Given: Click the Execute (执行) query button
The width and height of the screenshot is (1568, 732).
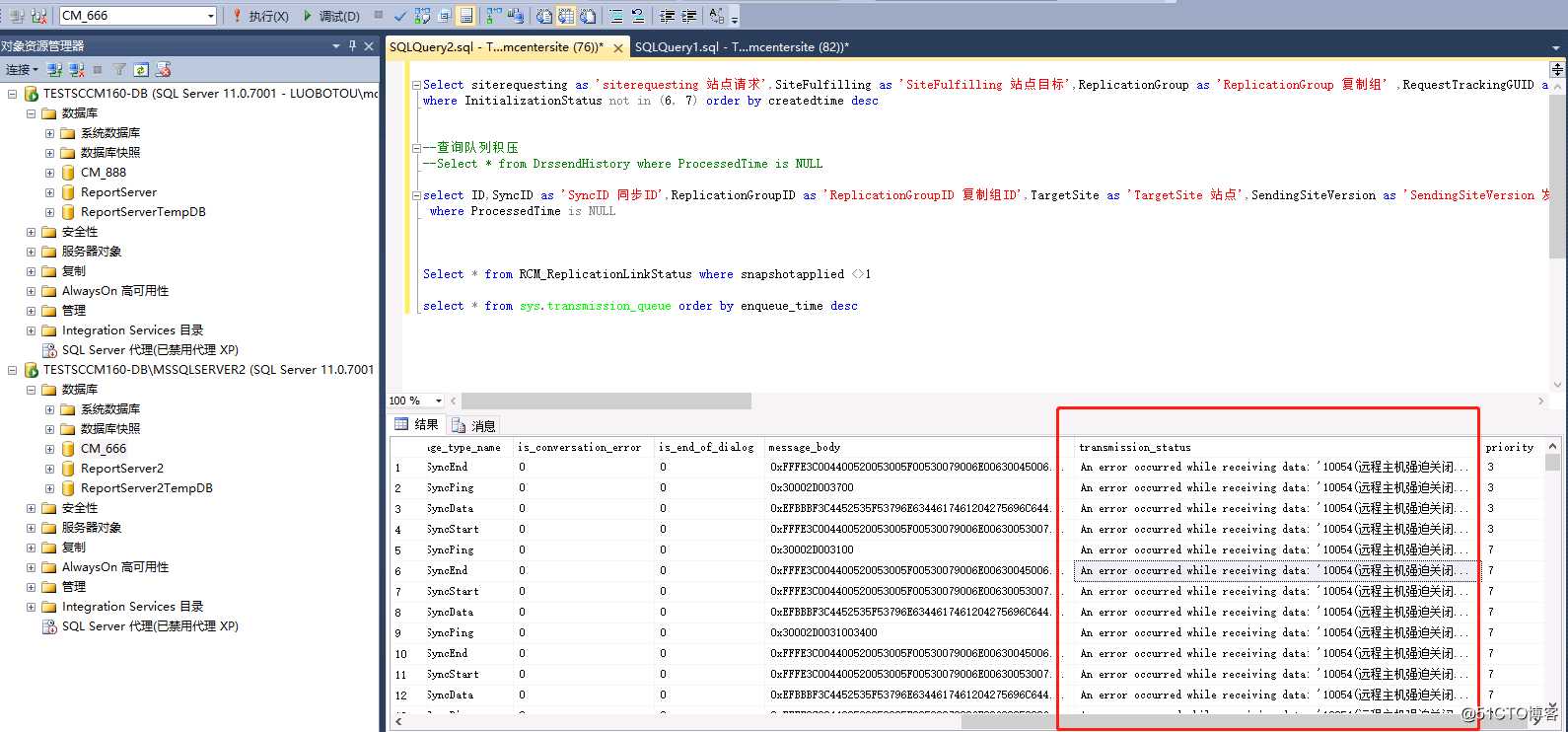Looking at the screenshot, I should [x=260, y=16].
